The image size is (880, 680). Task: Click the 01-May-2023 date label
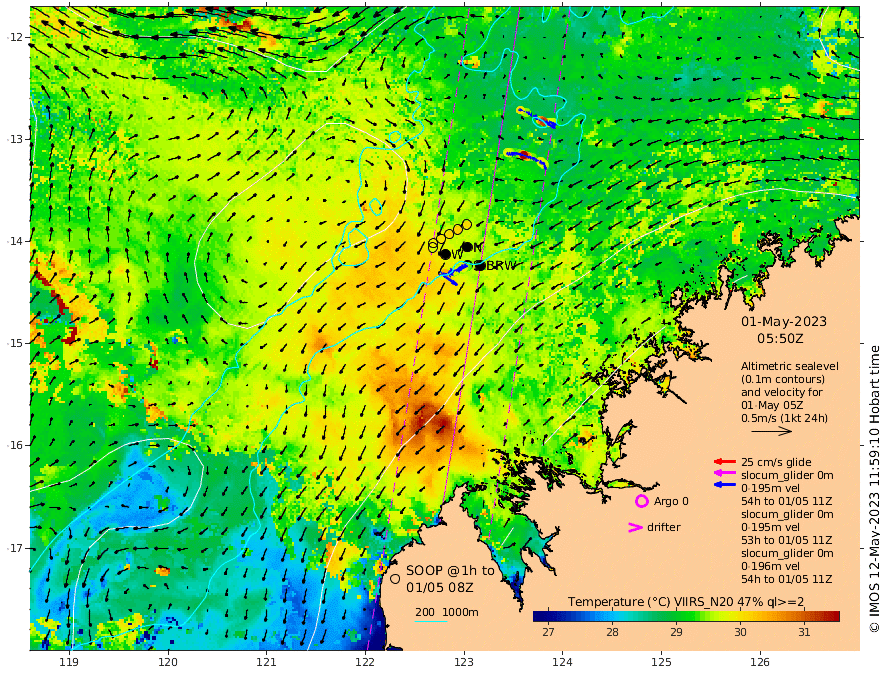(784, 321)
